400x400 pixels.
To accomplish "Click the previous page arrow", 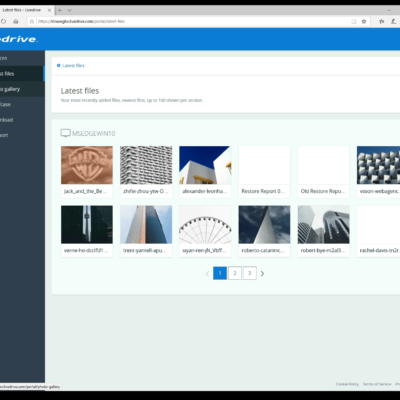I will tap(207, 273).
